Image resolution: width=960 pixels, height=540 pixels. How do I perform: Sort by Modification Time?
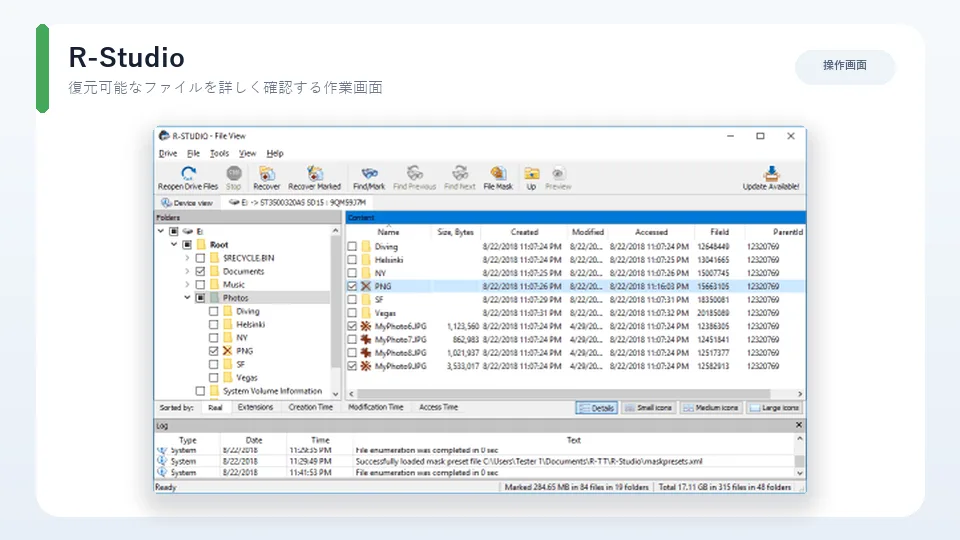[376, 407]
